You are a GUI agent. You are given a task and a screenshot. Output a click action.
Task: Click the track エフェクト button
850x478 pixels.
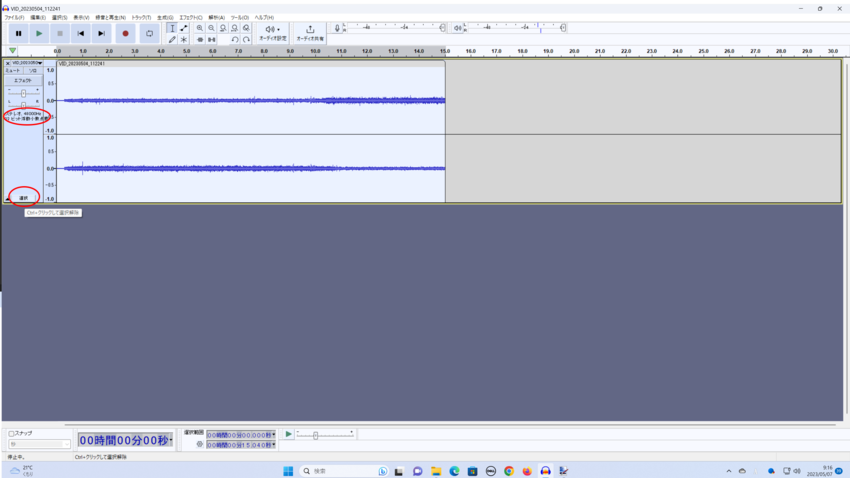pos(23,80)
